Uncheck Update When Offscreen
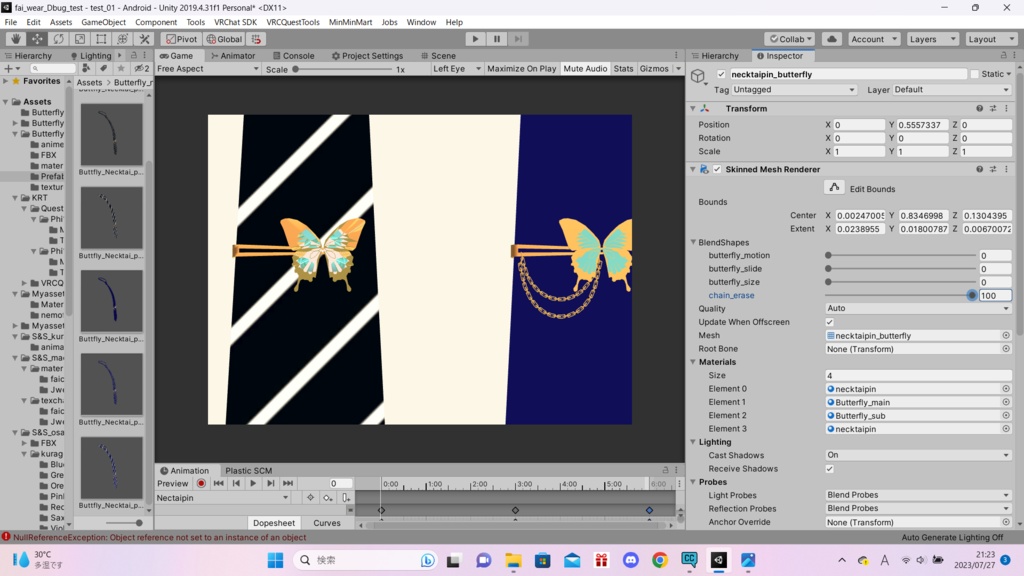This screenshot has width=1024, height=576. pos(830,322)
